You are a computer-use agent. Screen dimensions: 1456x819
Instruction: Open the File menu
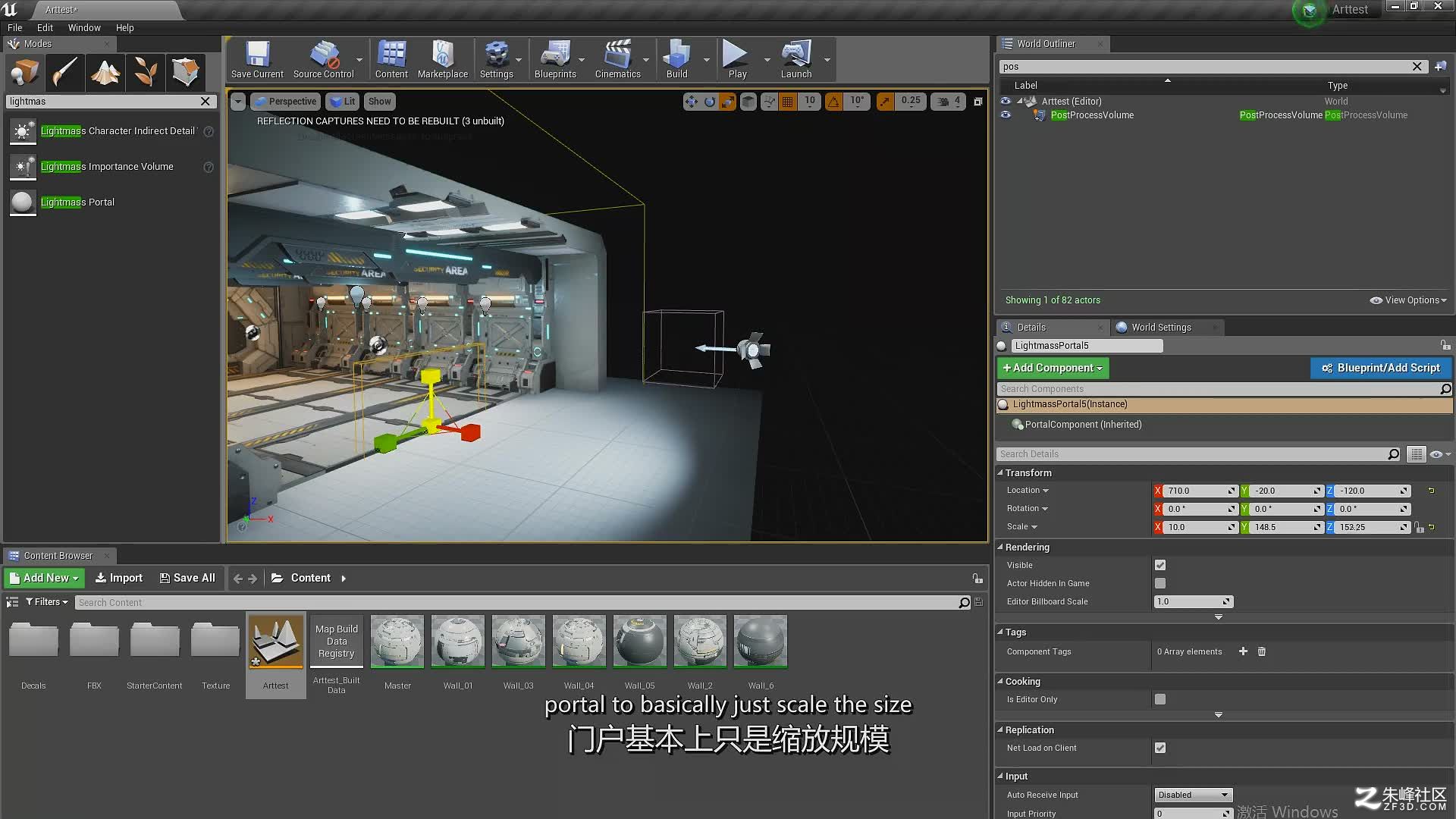tap(14, 28)
